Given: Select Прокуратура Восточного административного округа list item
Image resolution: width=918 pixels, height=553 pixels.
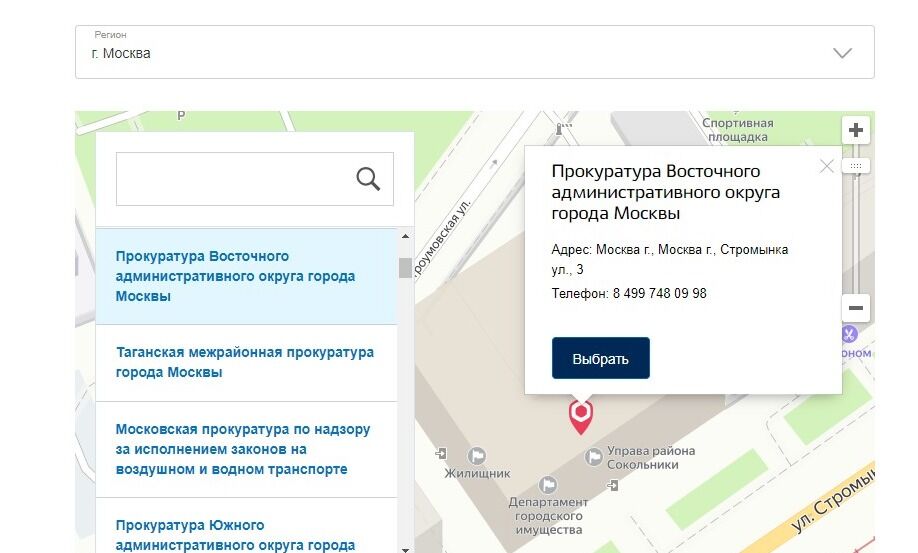Looking at the screenshot, I should (x=246, y=276).
